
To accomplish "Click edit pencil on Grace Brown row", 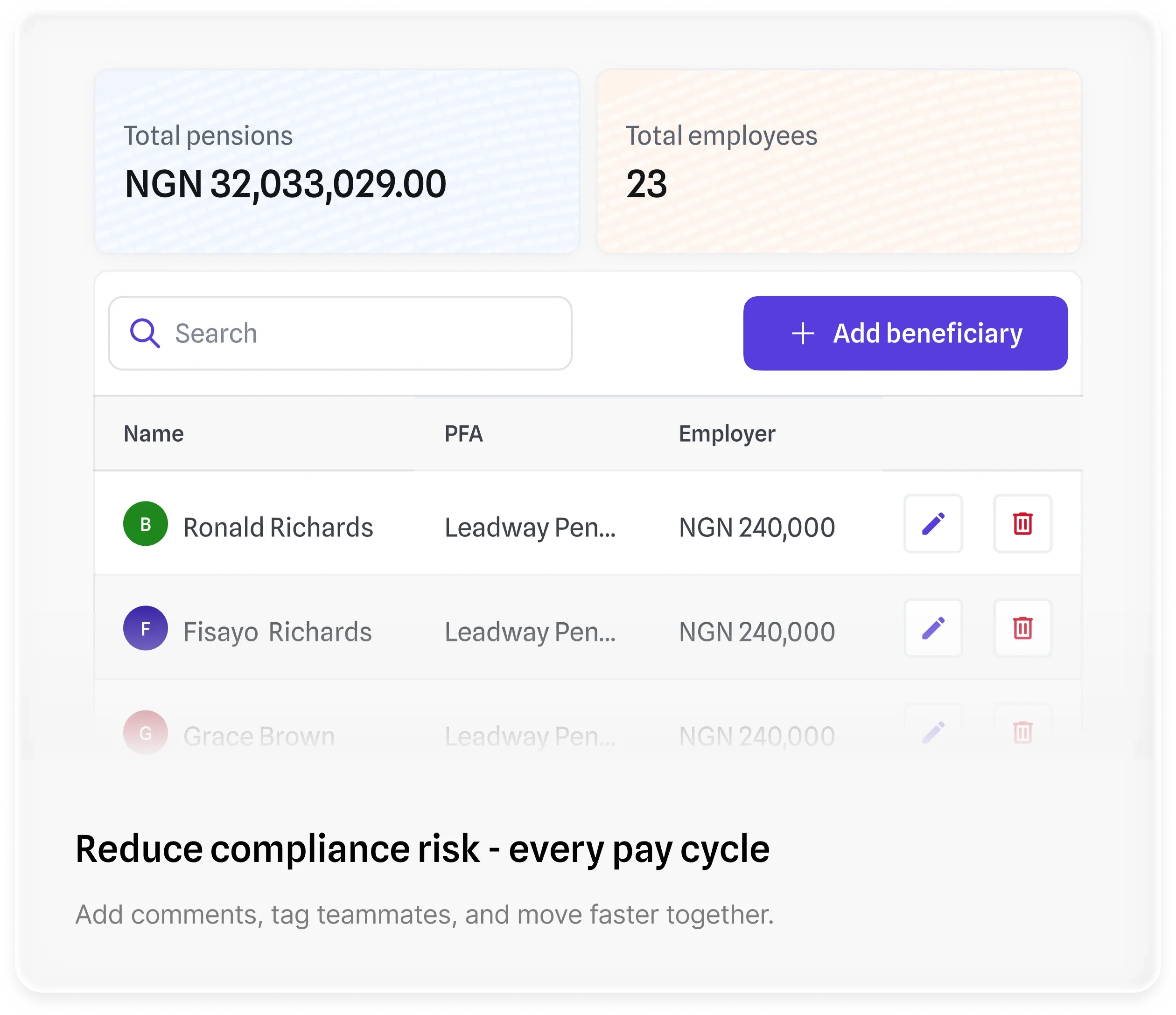I will [x=932, y=732].
